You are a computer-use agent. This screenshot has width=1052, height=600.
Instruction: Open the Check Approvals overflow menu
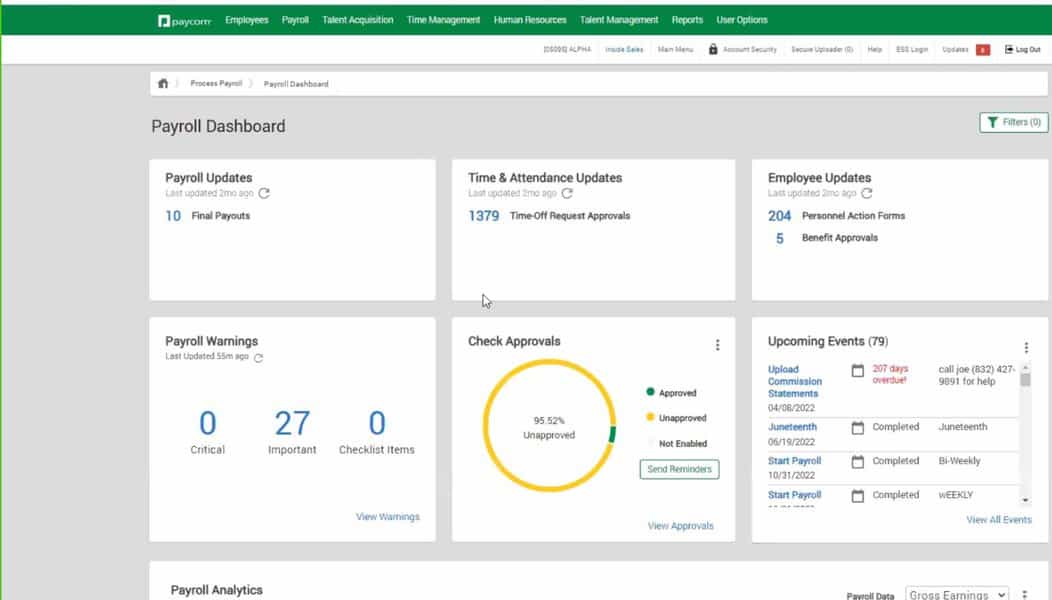(x=718, y=344)
